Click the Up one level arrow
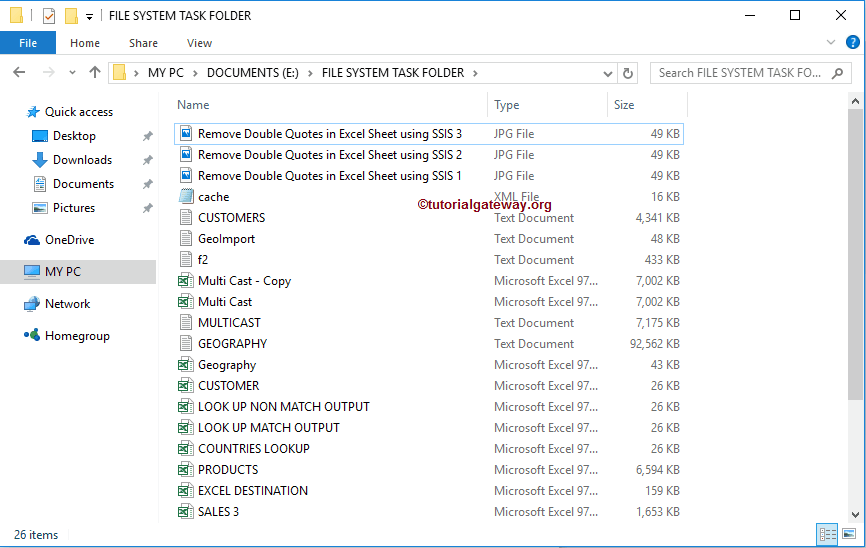The width and height of the screenshot is (866, 548). (95, 72)
